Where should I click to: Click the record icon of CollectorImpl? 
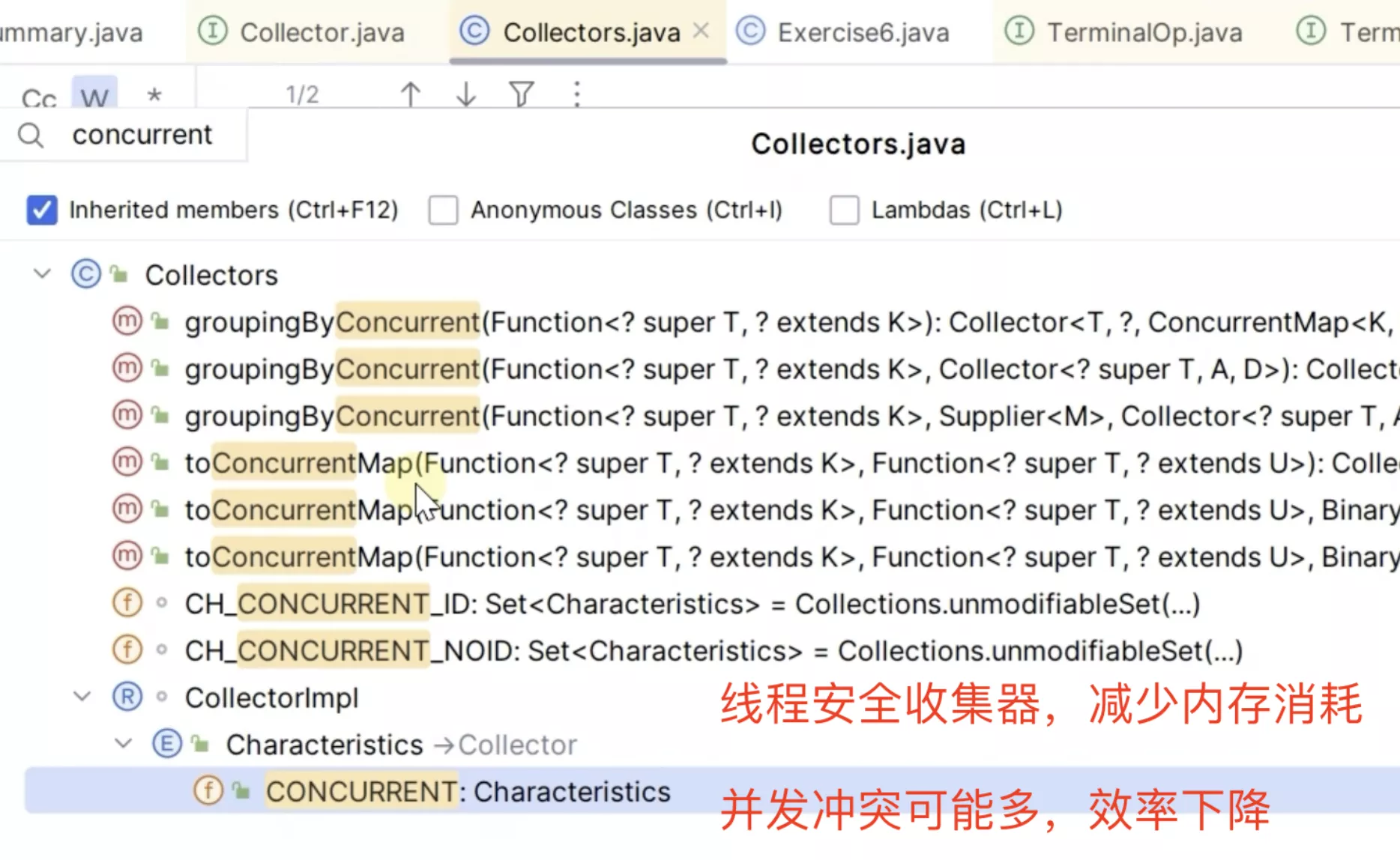click(x=127, y=697)
